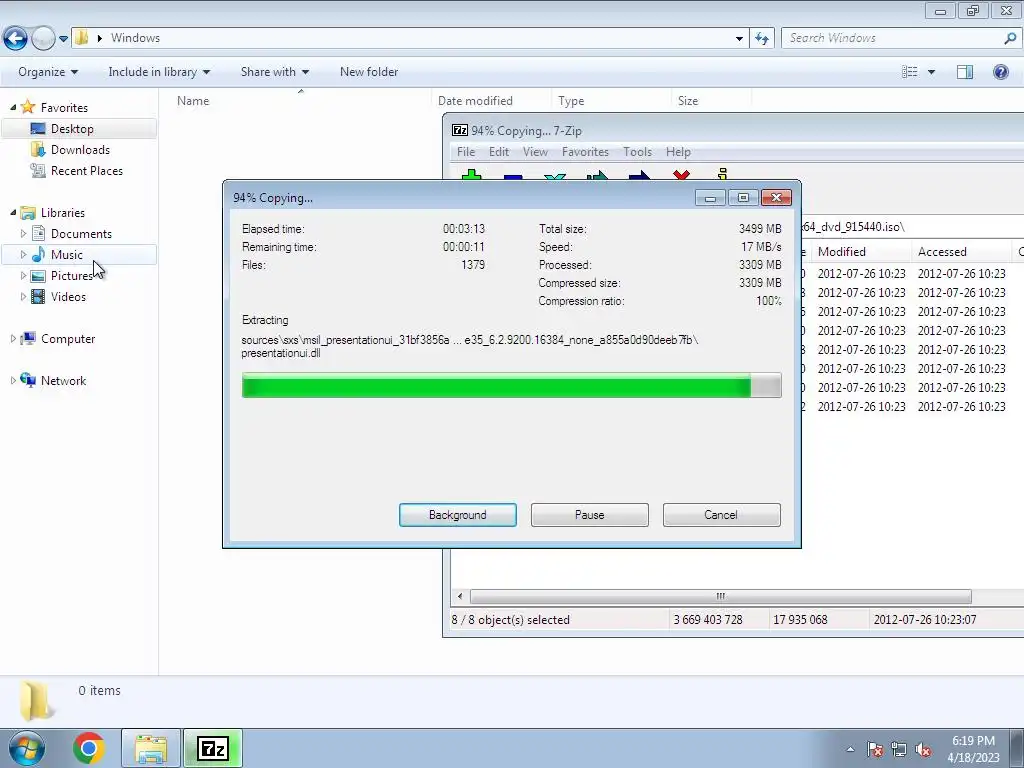Select Network in the navigation pane

(63, 380)
